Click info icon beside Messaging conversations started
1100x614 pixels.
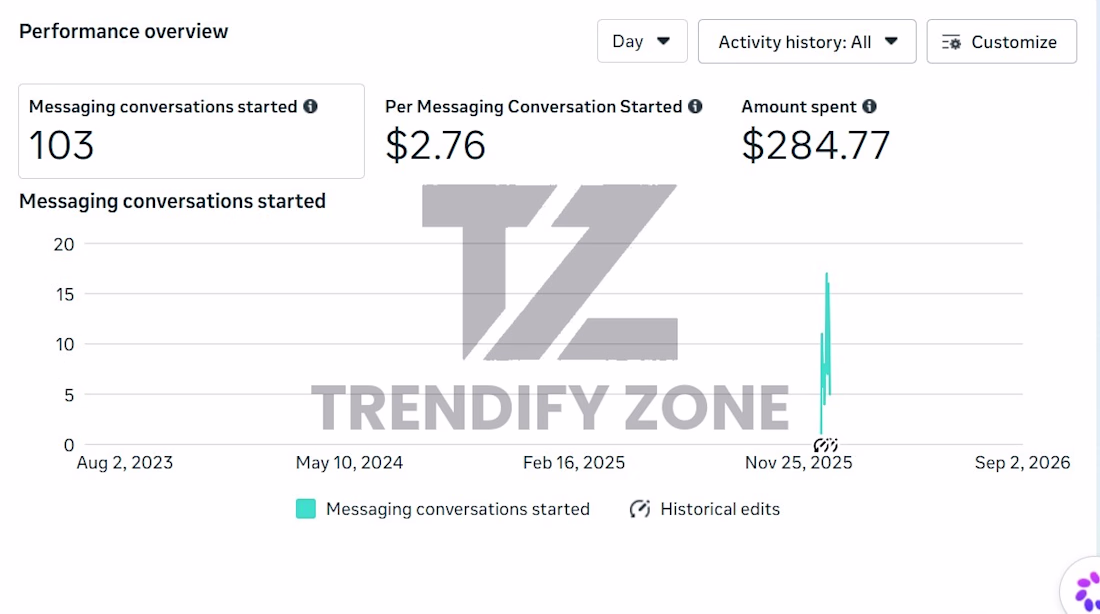tap(310, 106)
